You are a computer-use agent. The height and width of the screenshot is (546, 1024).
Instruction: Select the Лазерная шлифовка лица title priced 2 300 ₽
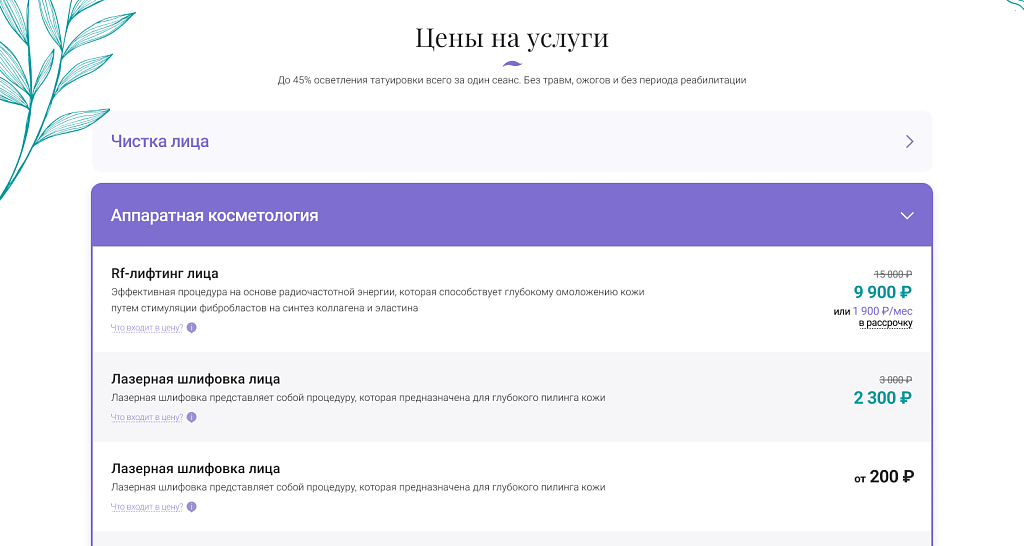coord(195,379)
